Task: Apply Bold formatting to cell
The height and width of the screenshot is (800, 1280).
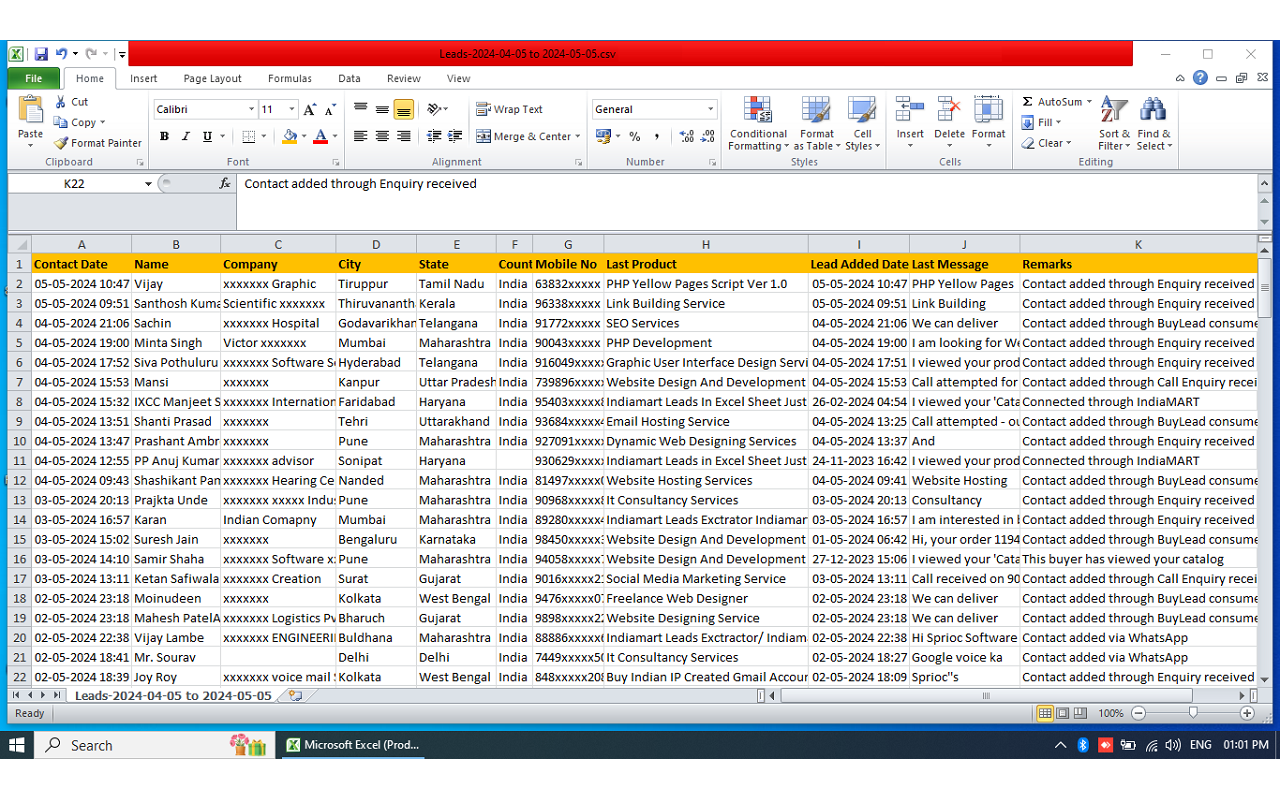Action: coord(164,137)
